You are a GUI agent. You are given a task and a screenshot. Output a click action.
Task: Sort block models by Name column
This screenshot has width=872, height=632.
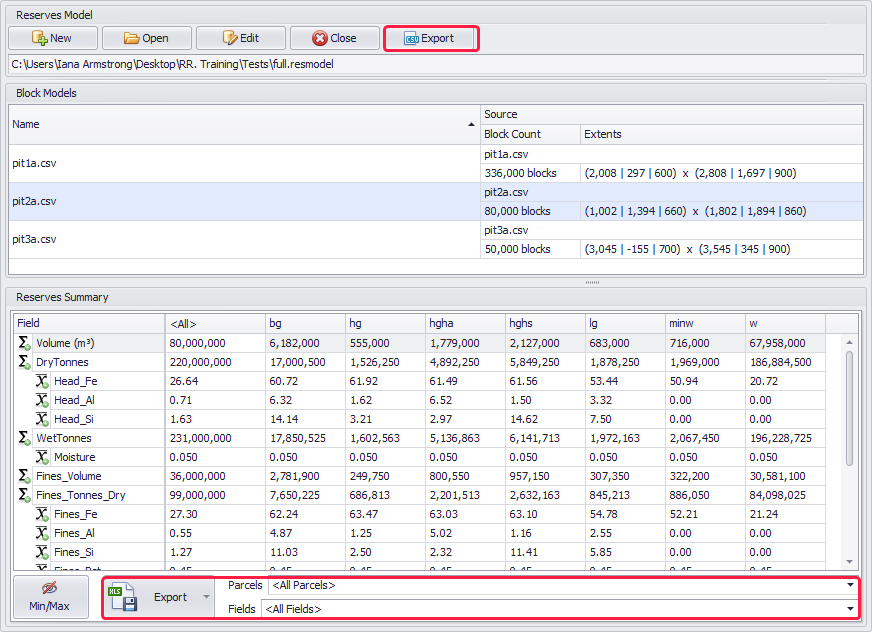point(240,124)
